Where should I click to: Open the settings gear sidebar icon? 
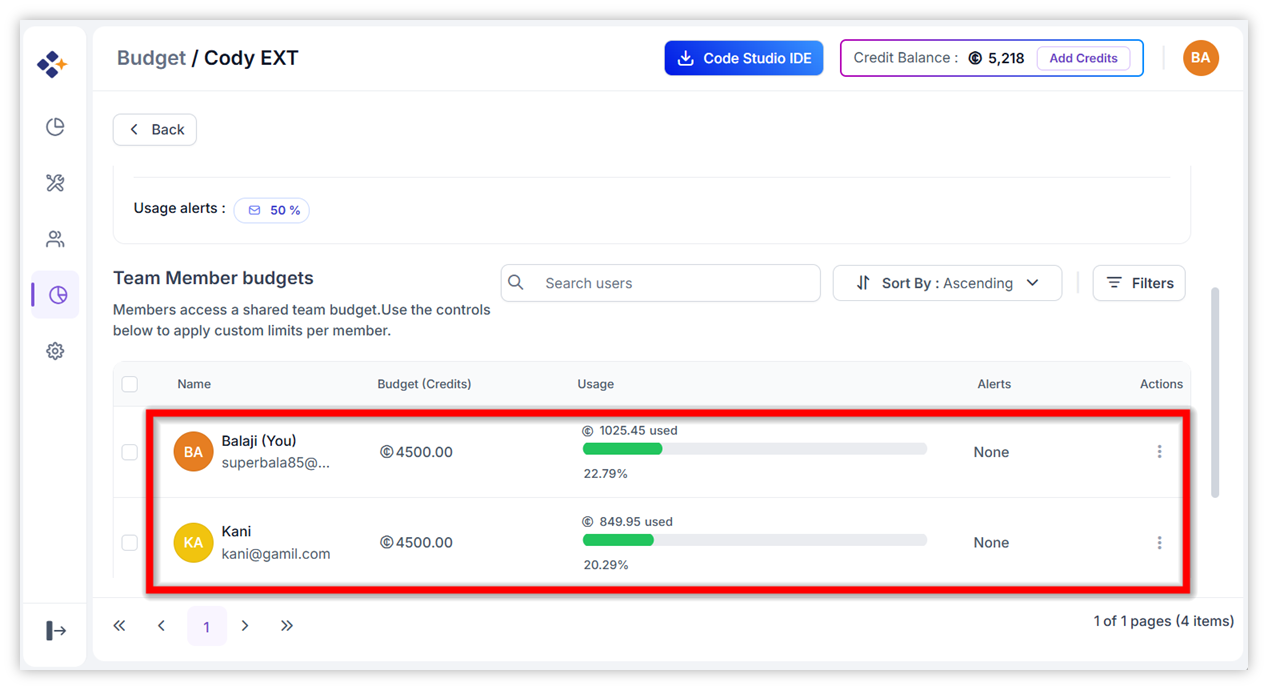[55, 351]
